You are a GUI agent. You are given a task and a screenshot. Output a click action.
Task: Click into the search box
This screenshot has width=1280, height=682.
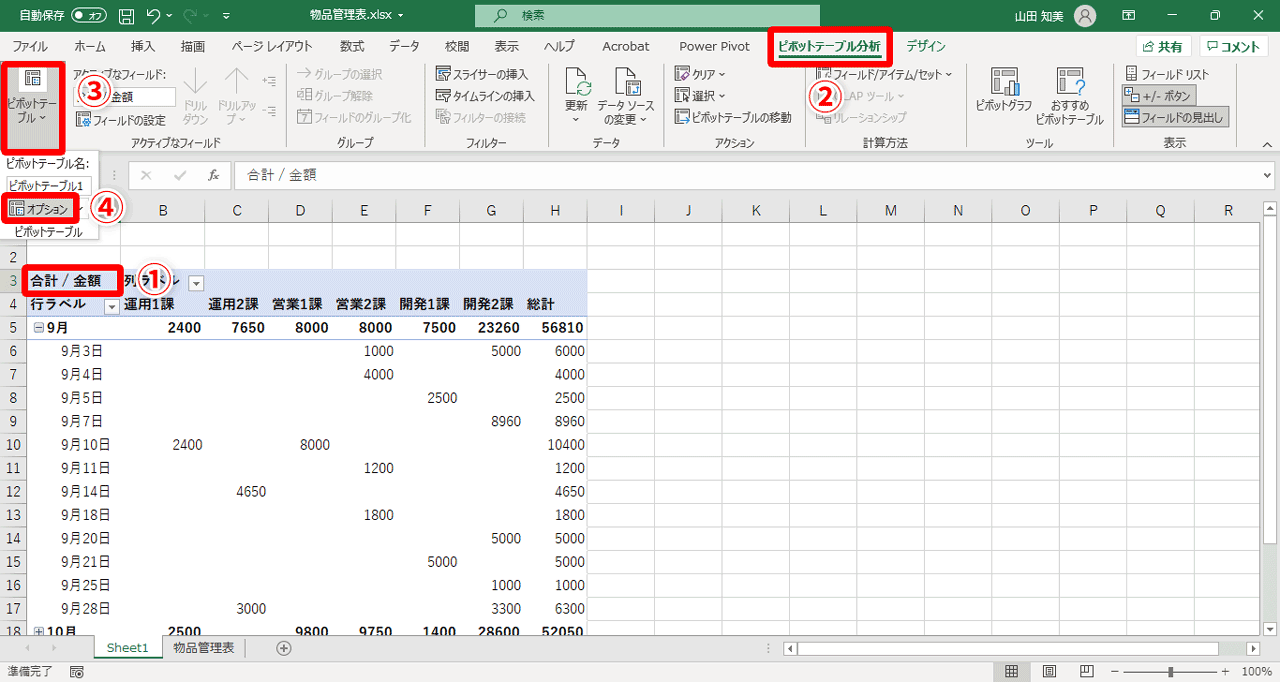point(647,16)
